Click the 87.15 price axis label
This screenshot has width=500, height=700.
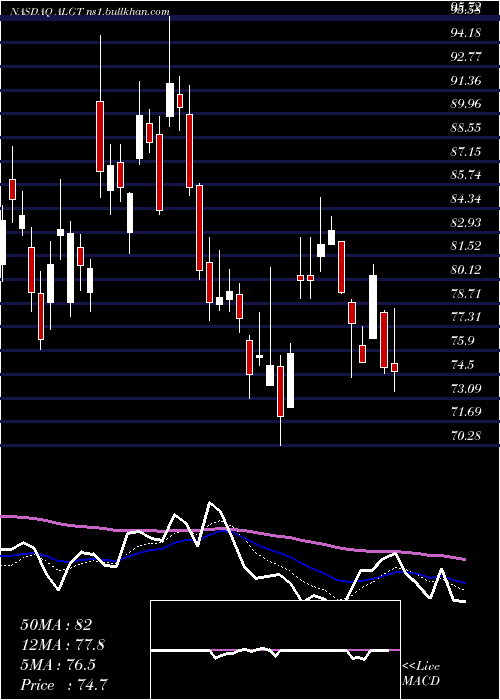466,152
